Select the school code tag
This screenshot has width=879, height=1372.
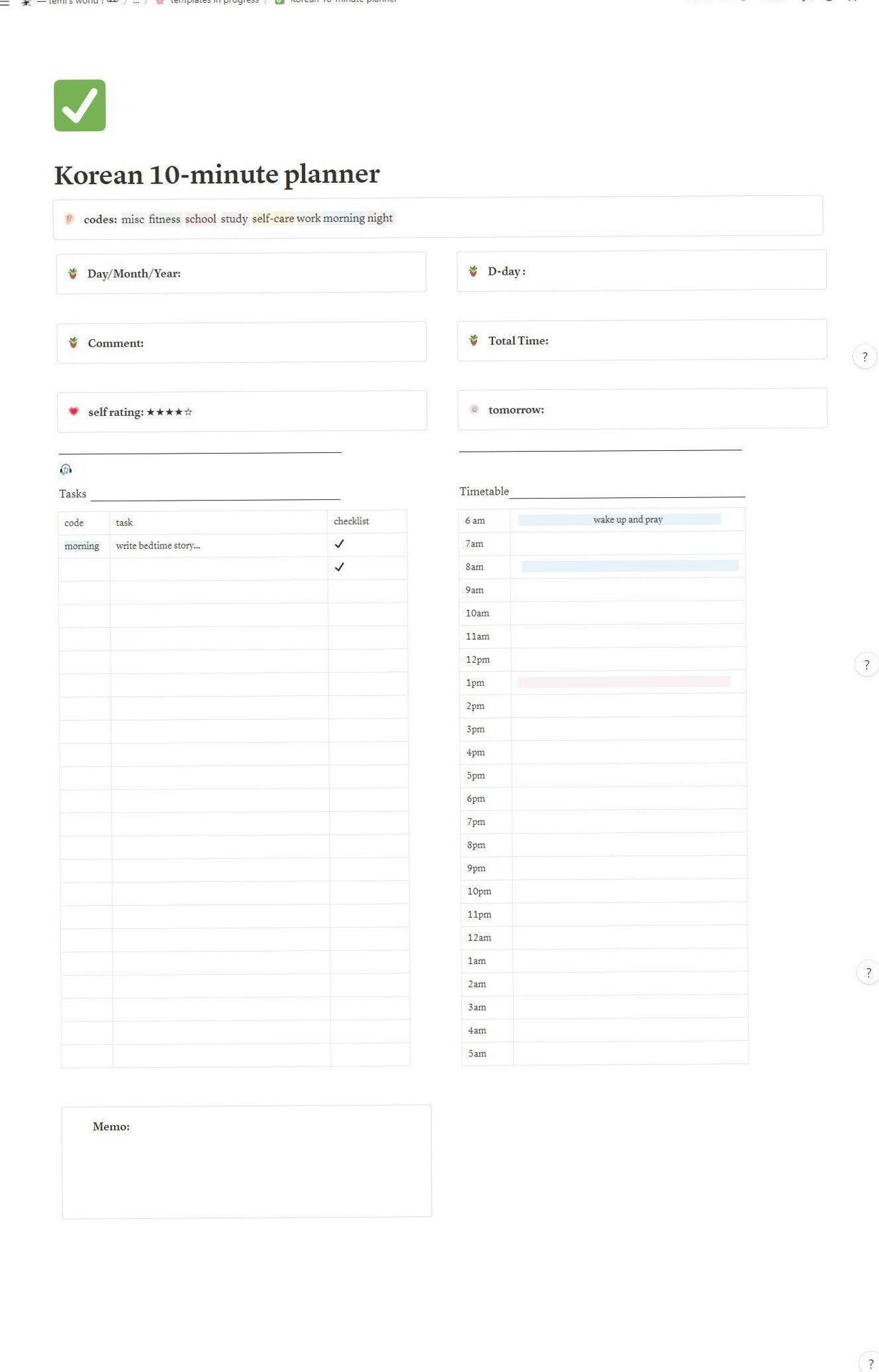click(201, 219)
